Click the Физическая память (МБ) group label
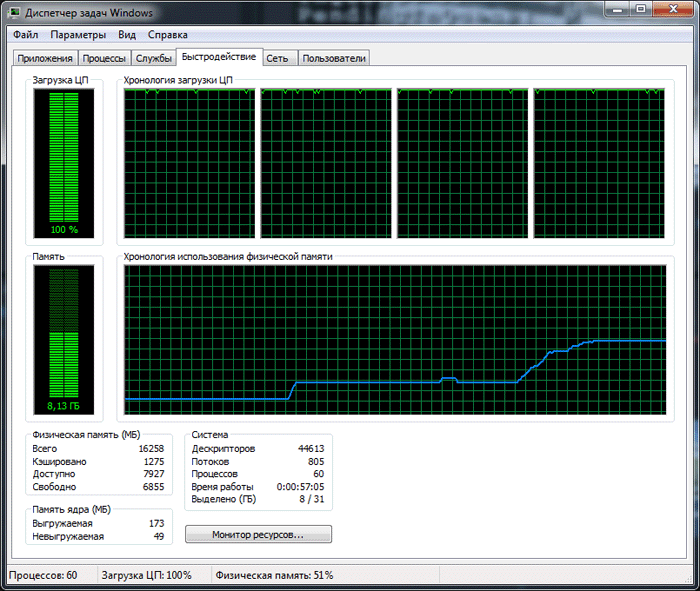Image resolution: width=700 pixels, height=591 pixels. click(x=86, y=435)
